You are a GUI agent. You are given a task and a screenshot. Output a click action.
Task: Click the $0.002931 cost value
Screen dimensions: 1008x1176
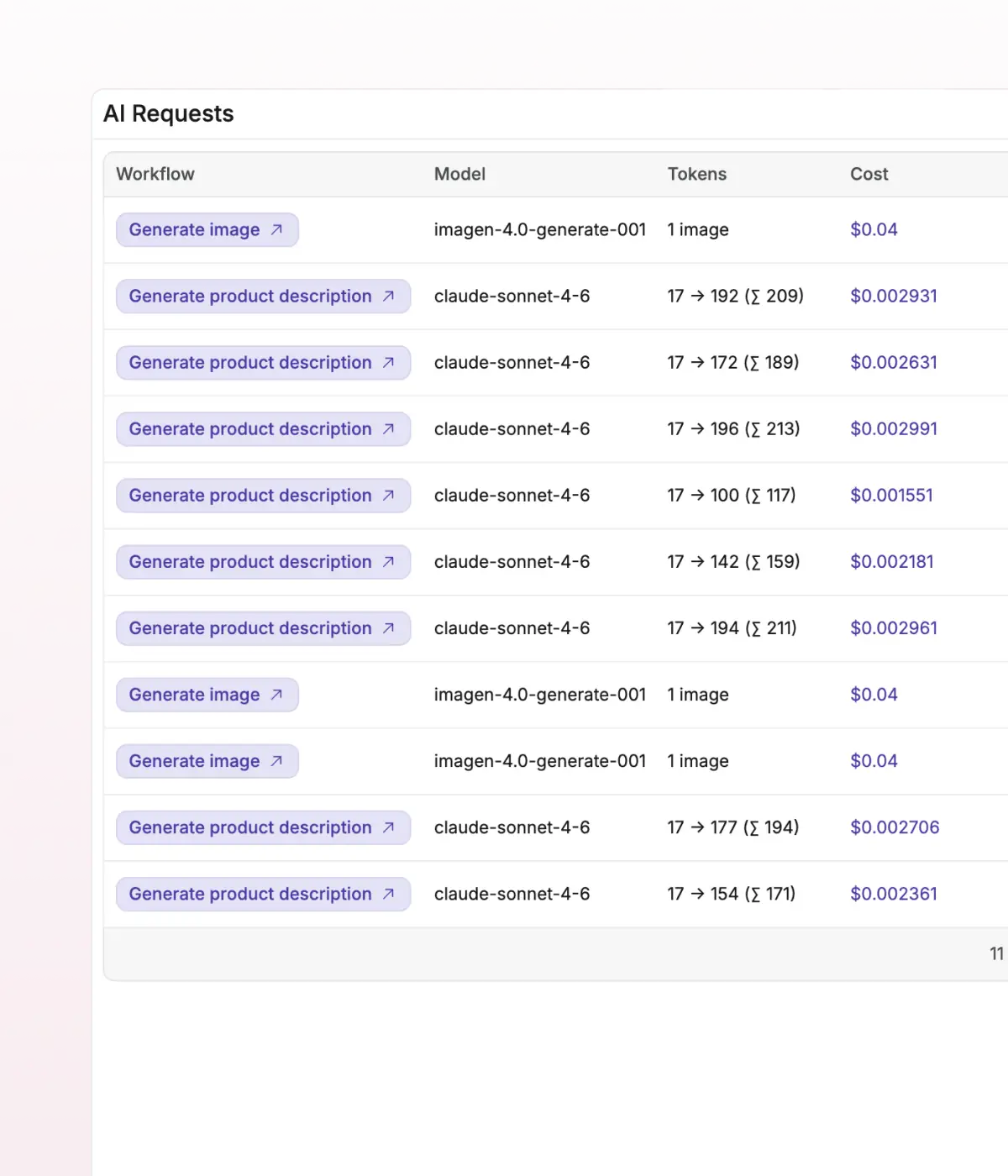(x=894, y=297)
